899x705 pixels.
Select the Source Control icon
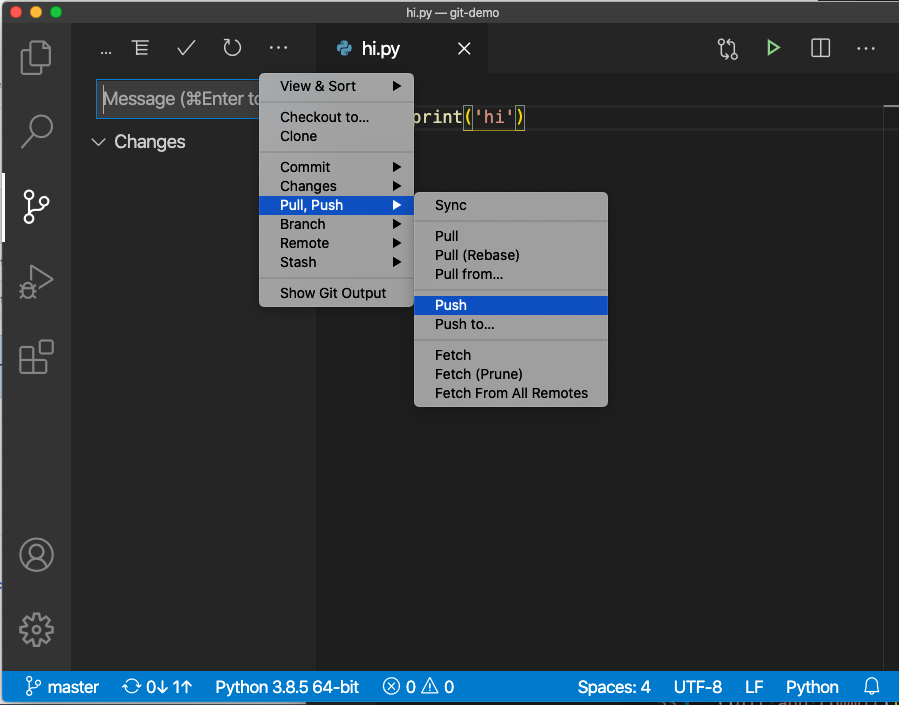[x=36, y=206]
